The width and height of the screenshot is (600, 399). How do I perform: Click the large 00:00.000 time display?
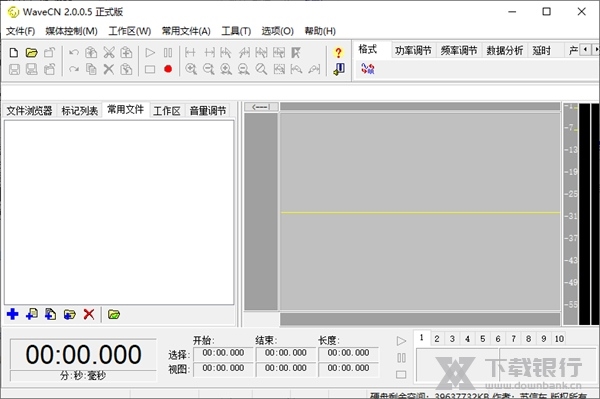tap(83, 354)
